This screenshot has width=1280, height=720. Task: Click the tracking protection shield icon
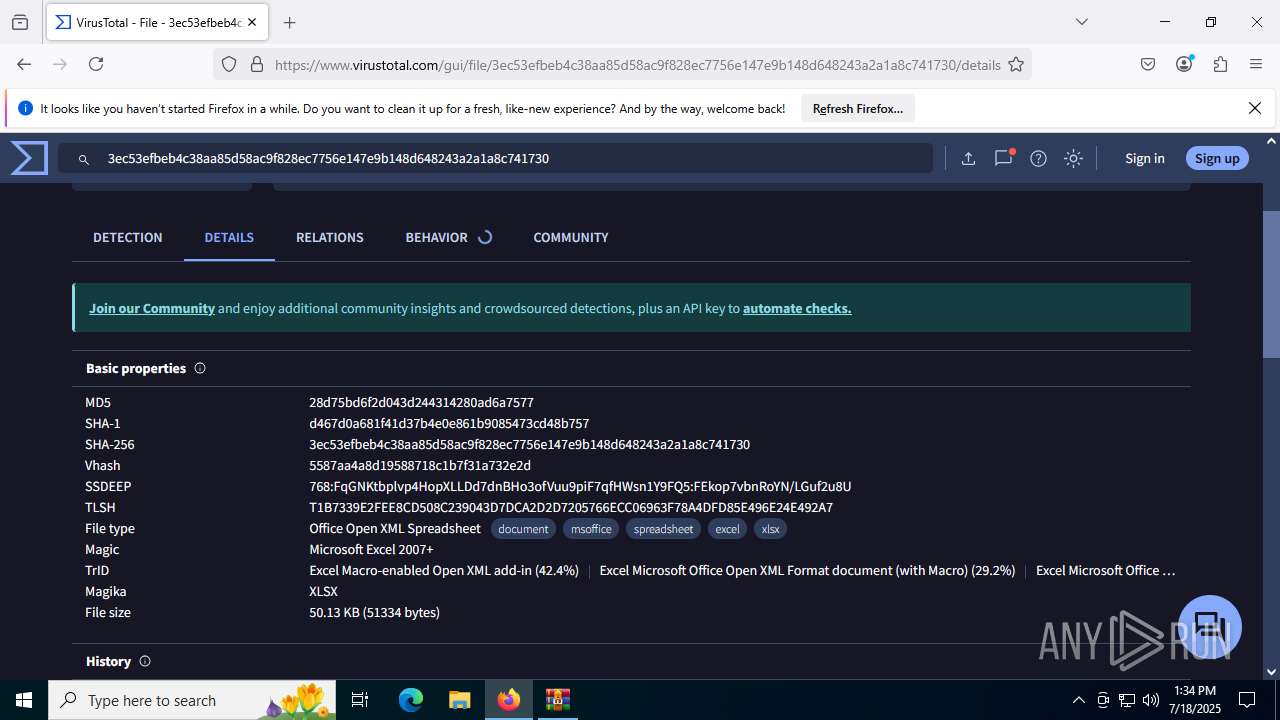click(x=229, y=64)
